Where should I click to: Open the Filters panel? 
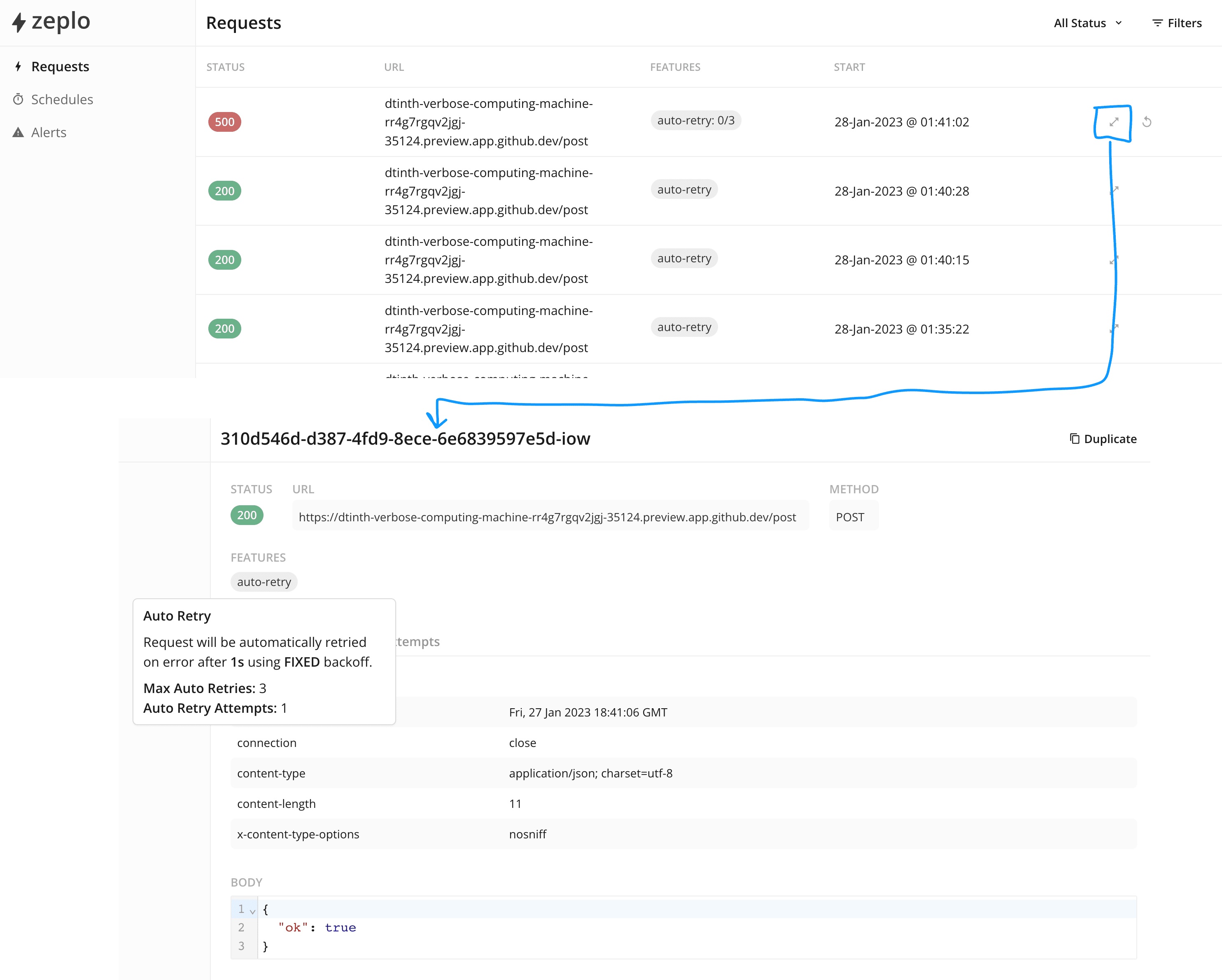pos(1177,23)
